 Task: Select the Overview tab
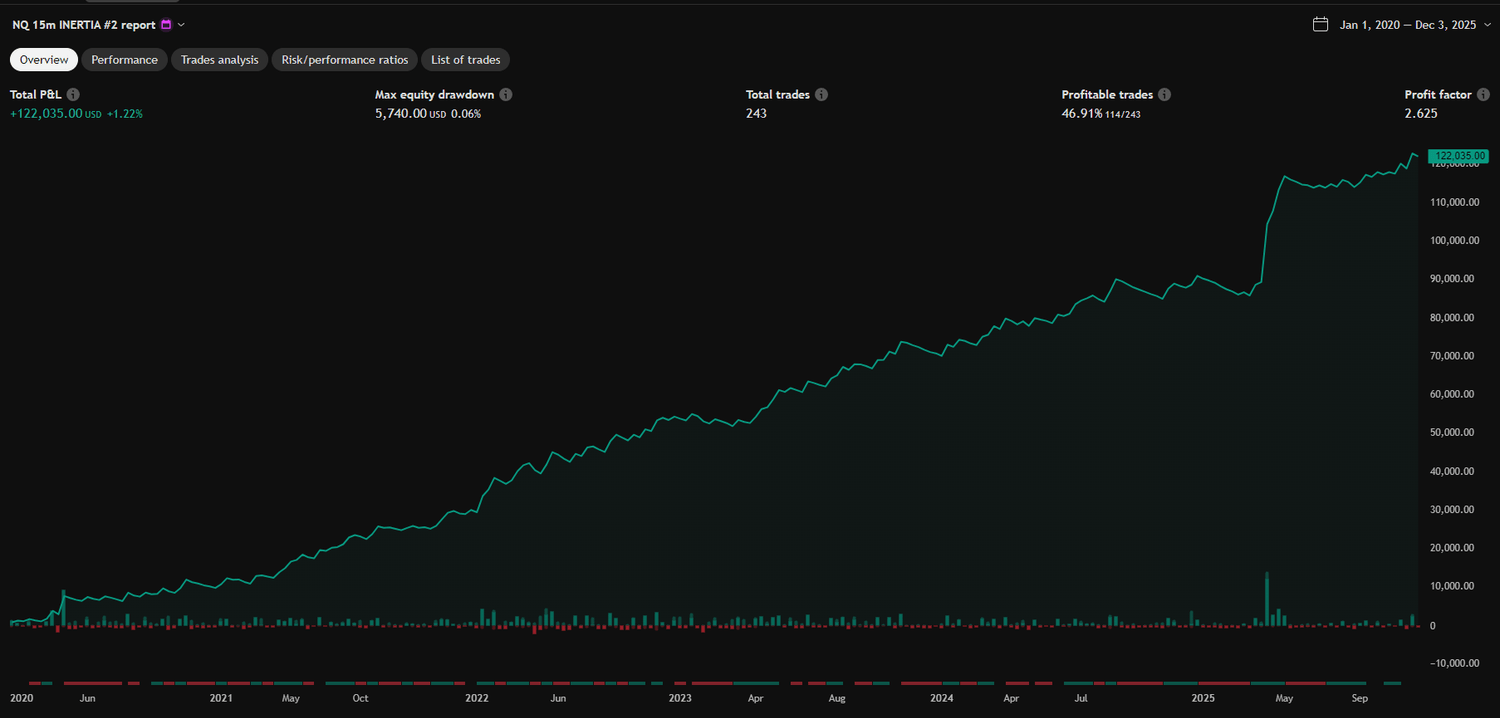[x=44, y=60]
